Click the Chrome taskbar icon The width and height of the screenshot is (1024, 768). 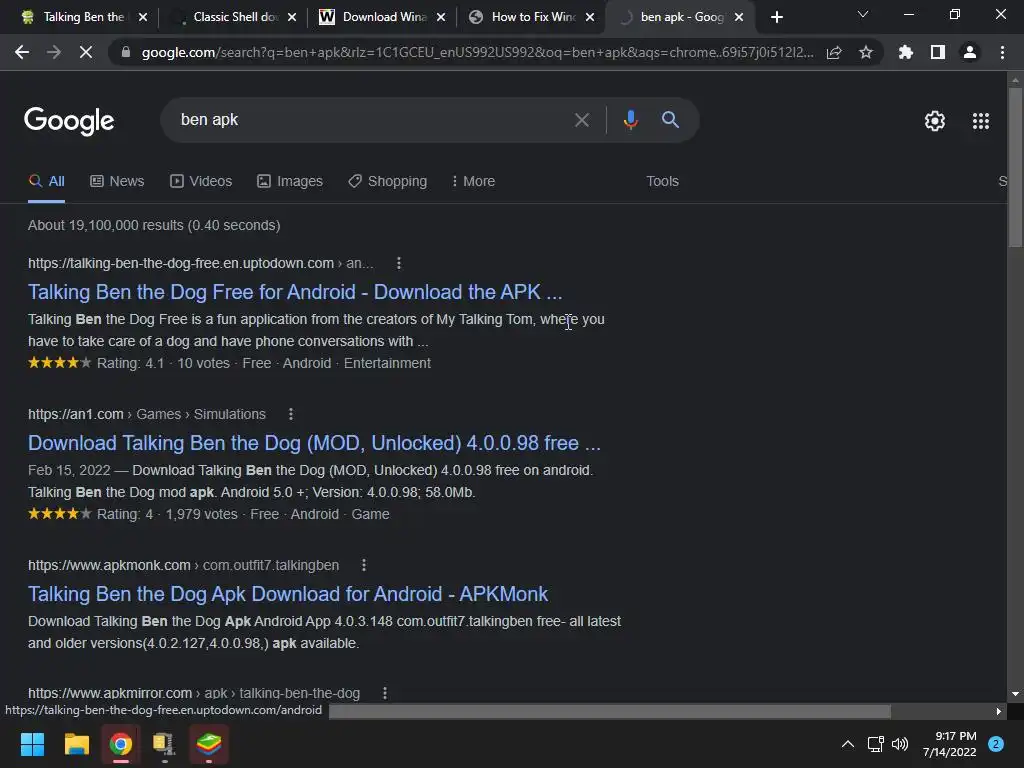pos(121,744)
